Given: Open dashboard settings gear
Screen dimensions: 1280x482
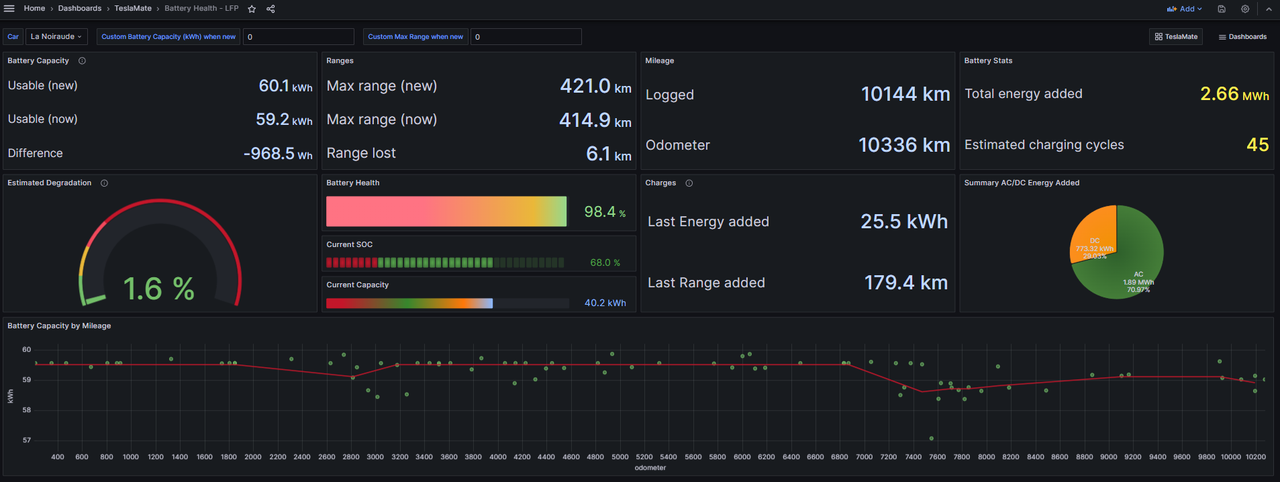Looking at the screenshot, I should [1245, 8].
